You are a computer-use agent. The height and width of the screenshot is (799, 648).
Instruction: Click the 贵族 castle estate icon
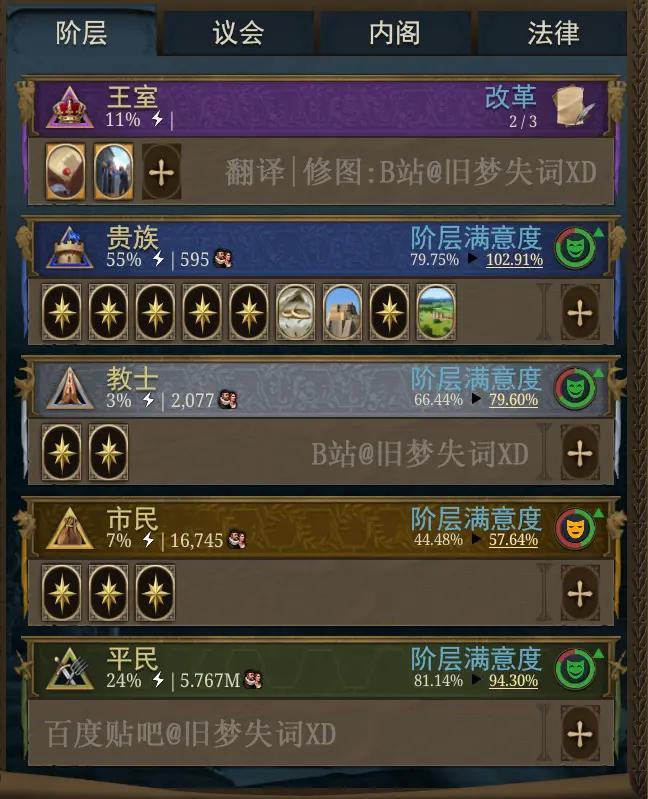pyautogui.click(x=70, y=248)
